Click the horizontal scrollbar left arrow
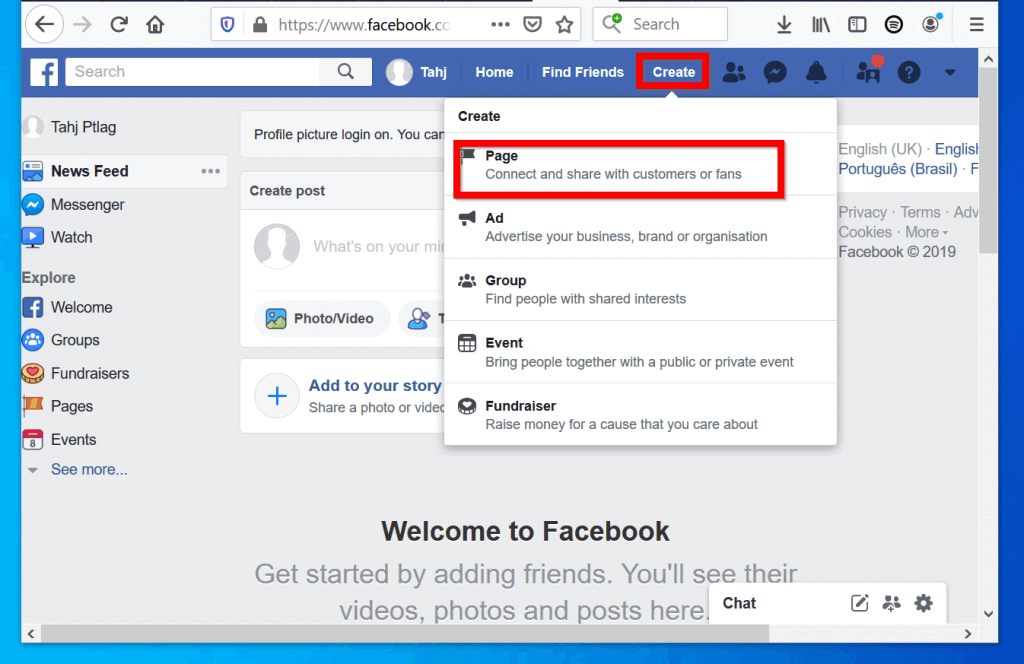This screenshot has height=664, width=1024. click(x=31, y=634)
